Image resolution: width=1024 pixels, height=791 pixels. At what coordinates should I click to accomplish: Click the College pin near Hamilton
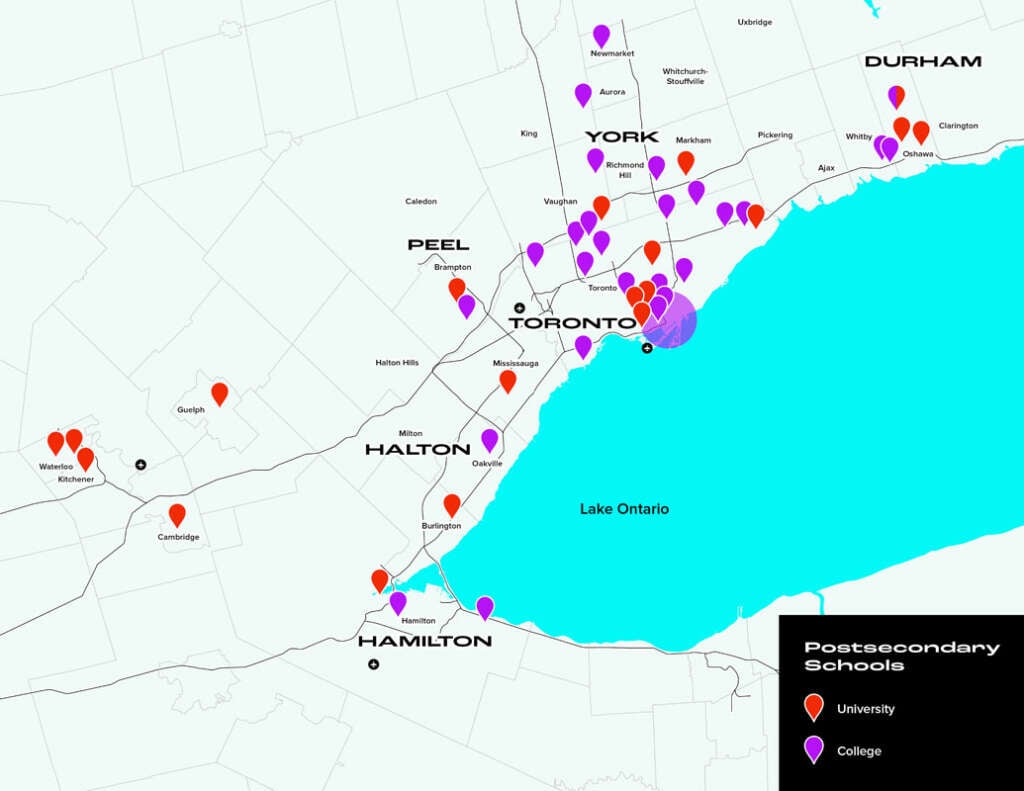coord(400,601)
